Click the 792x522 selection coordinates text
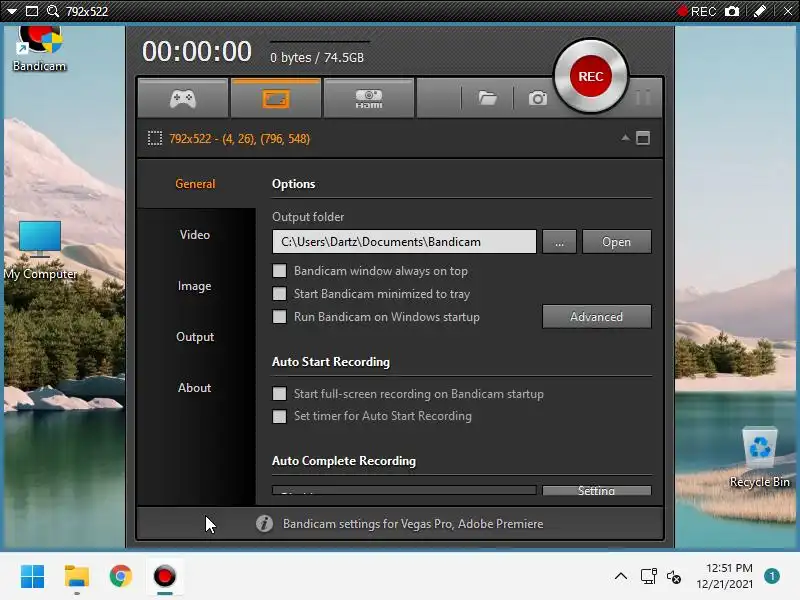 tap(239, 139)
